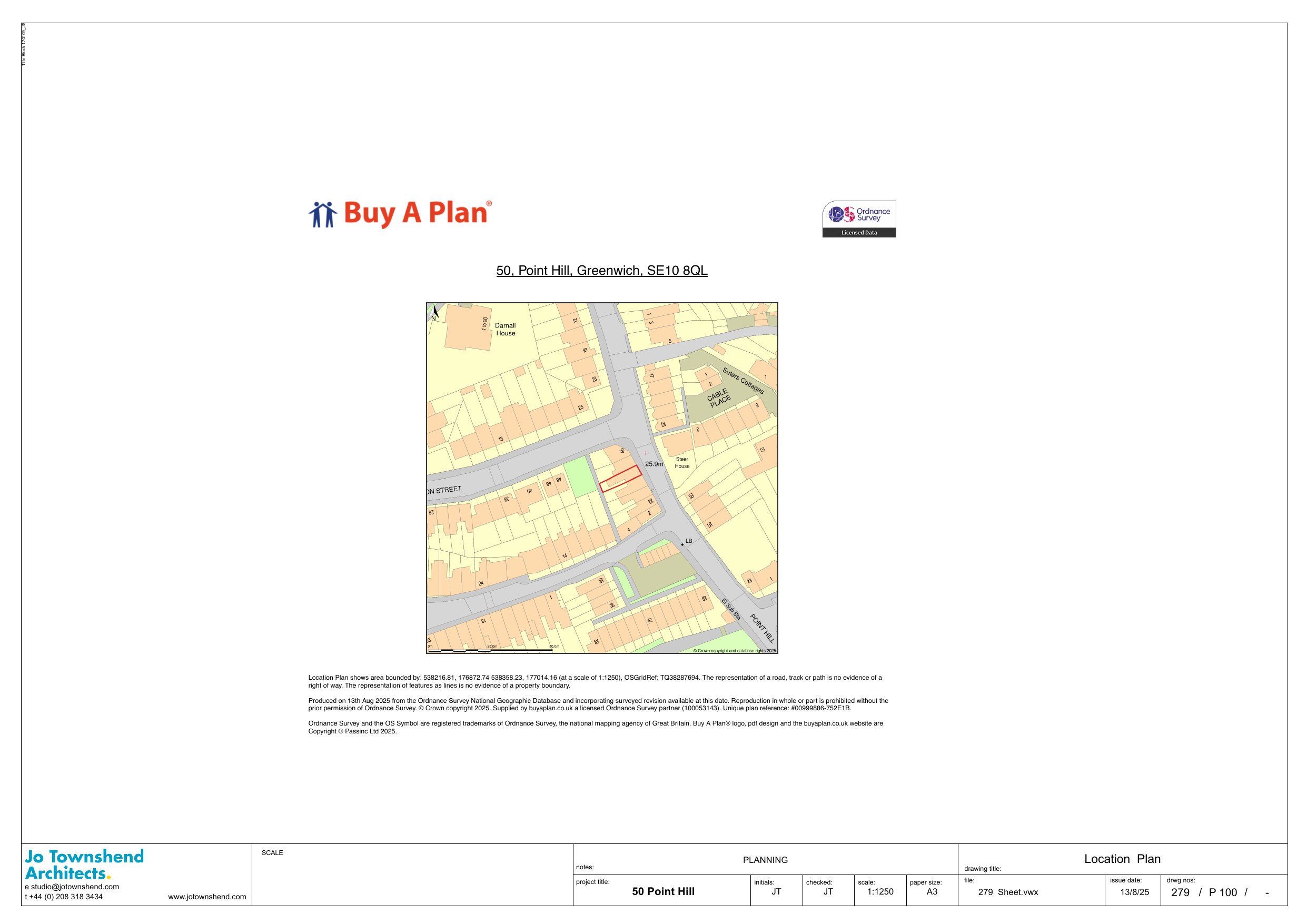Click the Jo Townshend Architects logo
Screen dimensions: 1307x924
click(84, 864)
